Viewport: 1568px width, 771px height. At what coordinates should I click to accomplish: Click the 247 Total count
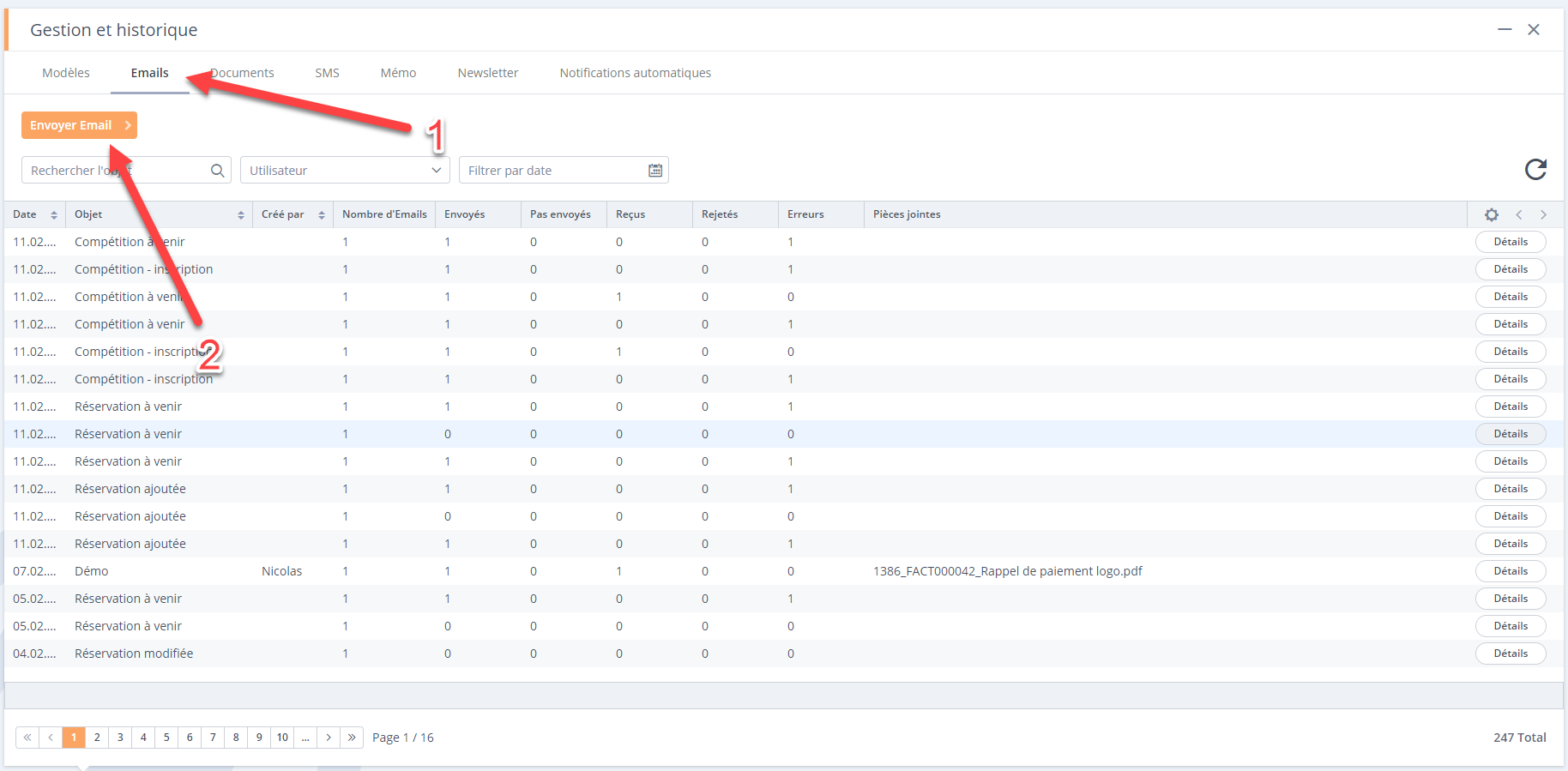[x=1520, y=738]
